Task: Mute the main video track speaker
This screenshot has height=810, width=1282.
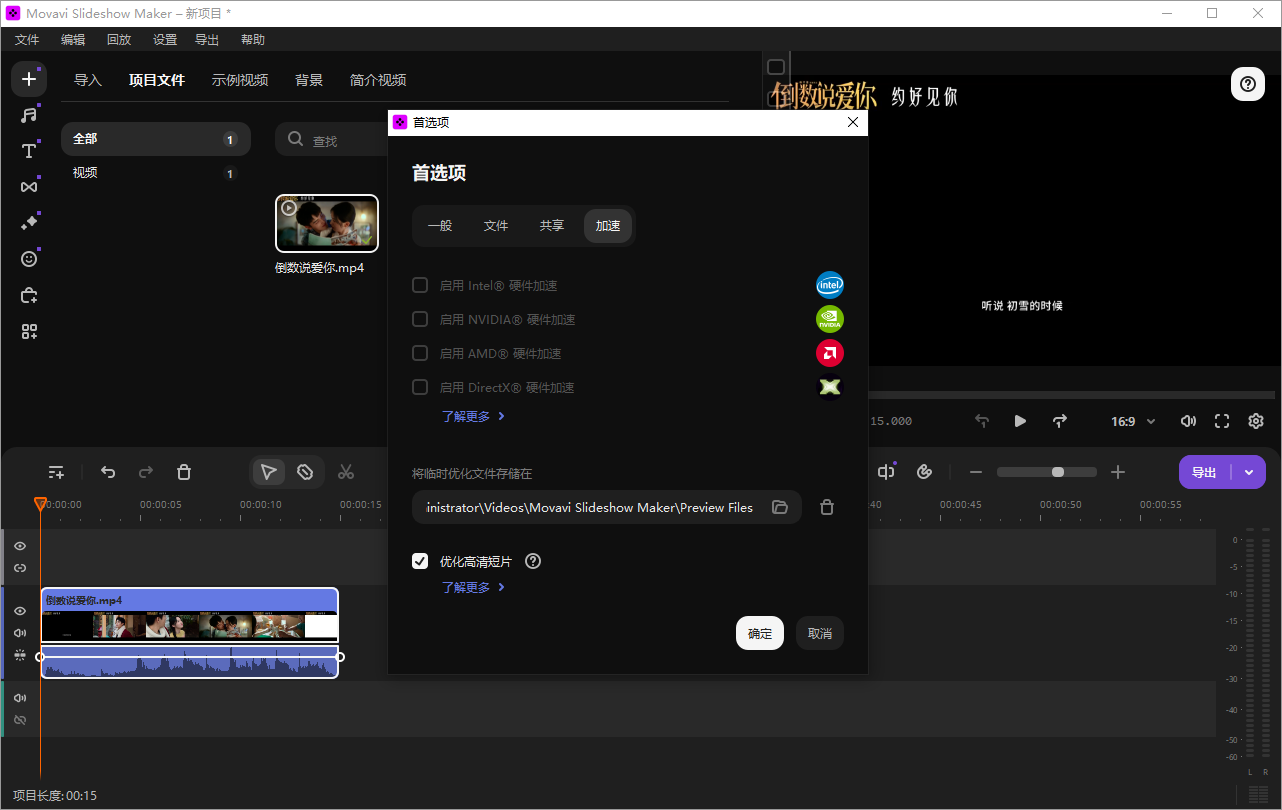Action: click(20, 633)
